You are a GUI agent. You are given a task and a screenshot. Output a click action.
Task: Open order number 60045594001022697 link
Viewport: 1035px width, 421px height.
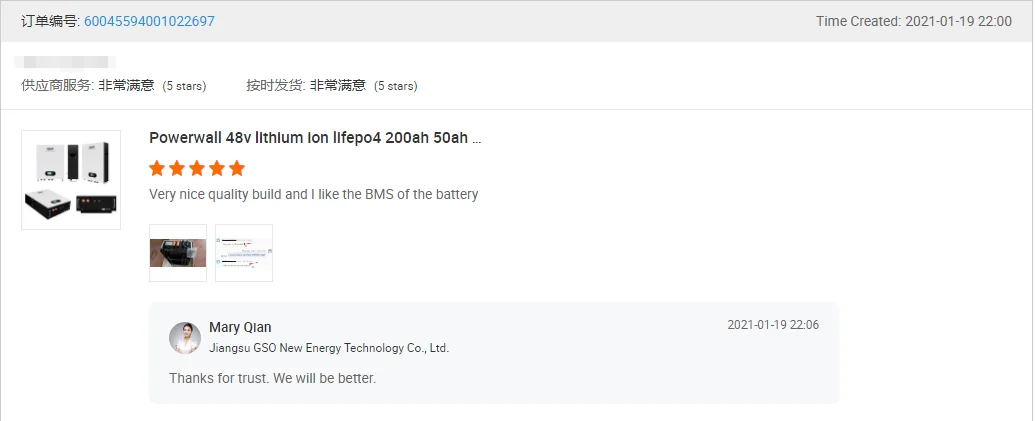coord(149,21)
